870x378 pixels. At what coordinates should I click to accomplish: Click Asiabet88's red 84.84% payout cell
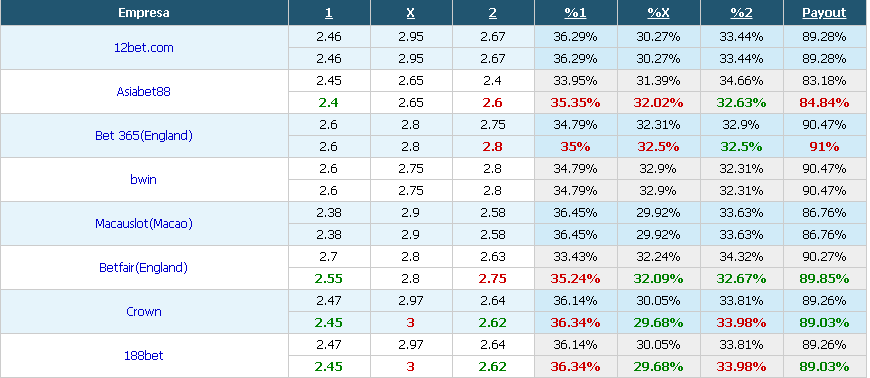824,103
